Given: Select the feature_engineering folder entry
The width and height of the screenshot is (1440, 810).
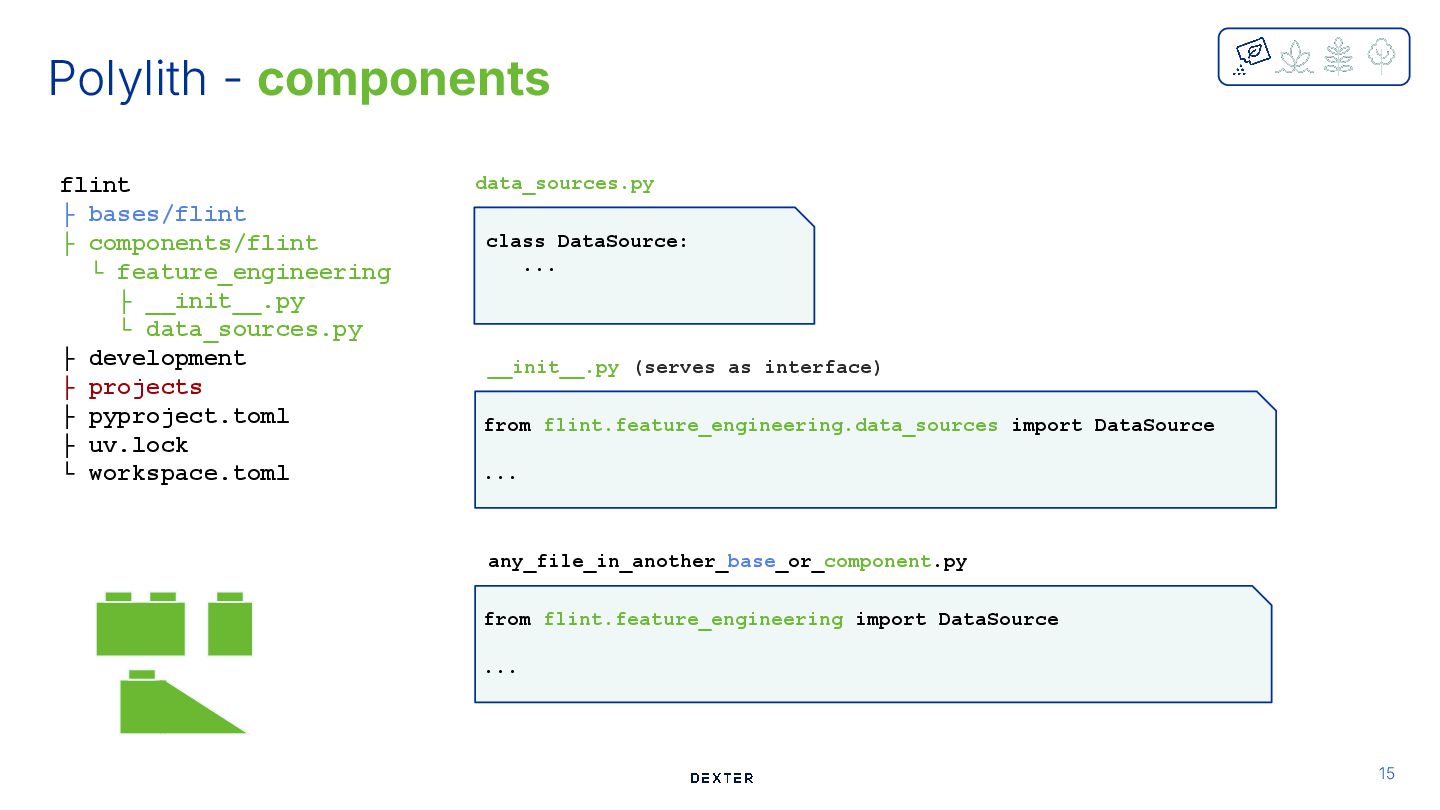Looking at the screenshot, I should pyautogui.click(x=253, y=272).
